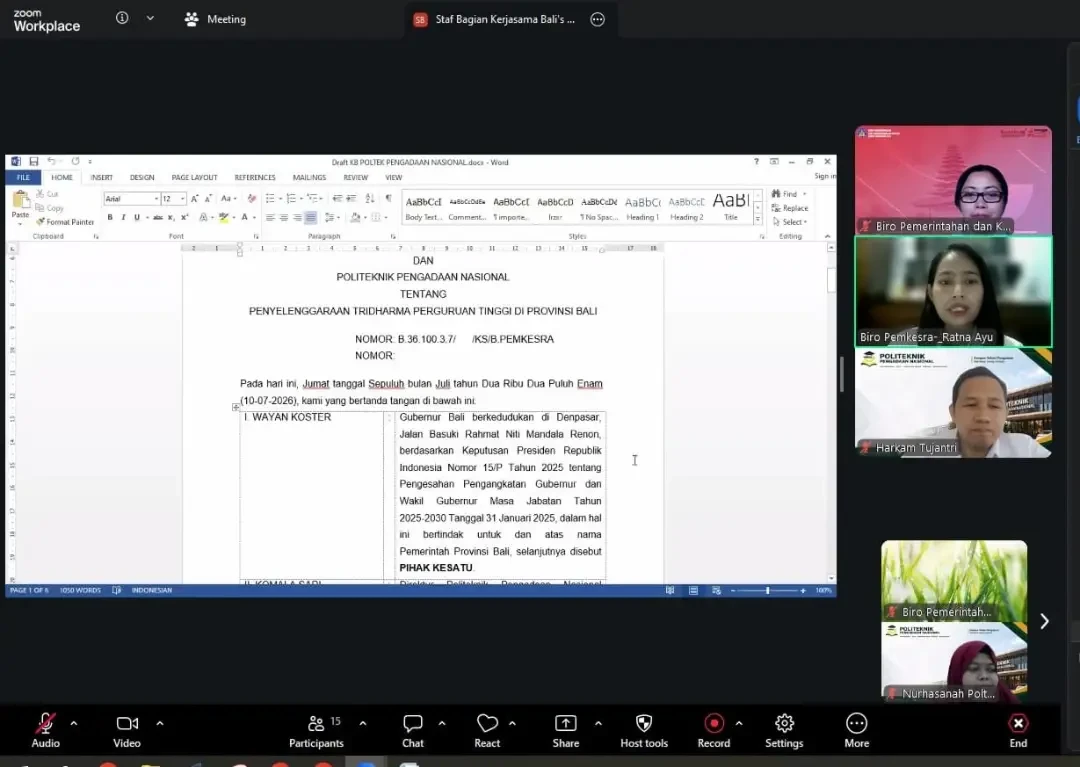
Task: Switch to the REVIEW ribbon tab
Action: (355, 177)
